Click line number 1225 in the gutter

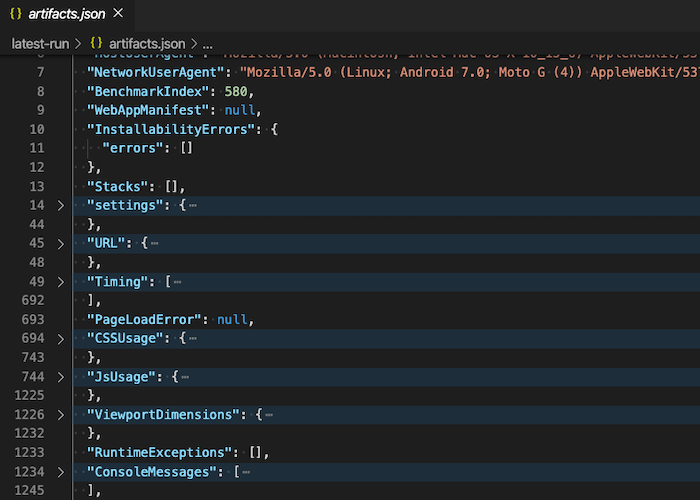[x=29, y=396]
